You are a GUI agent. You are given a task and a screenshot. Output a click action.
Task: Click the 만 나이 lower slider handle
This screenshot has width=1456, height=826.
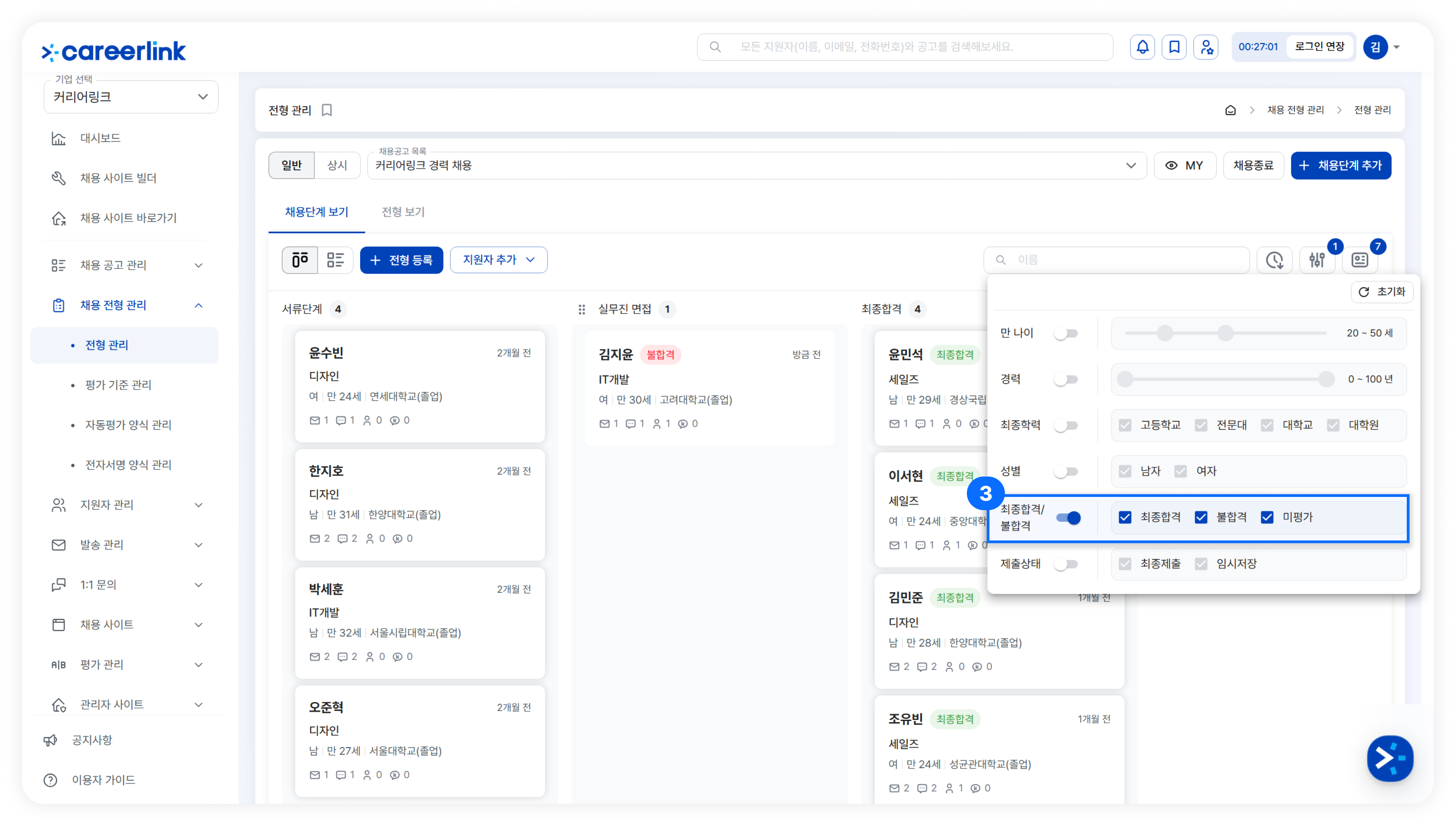1165,333
